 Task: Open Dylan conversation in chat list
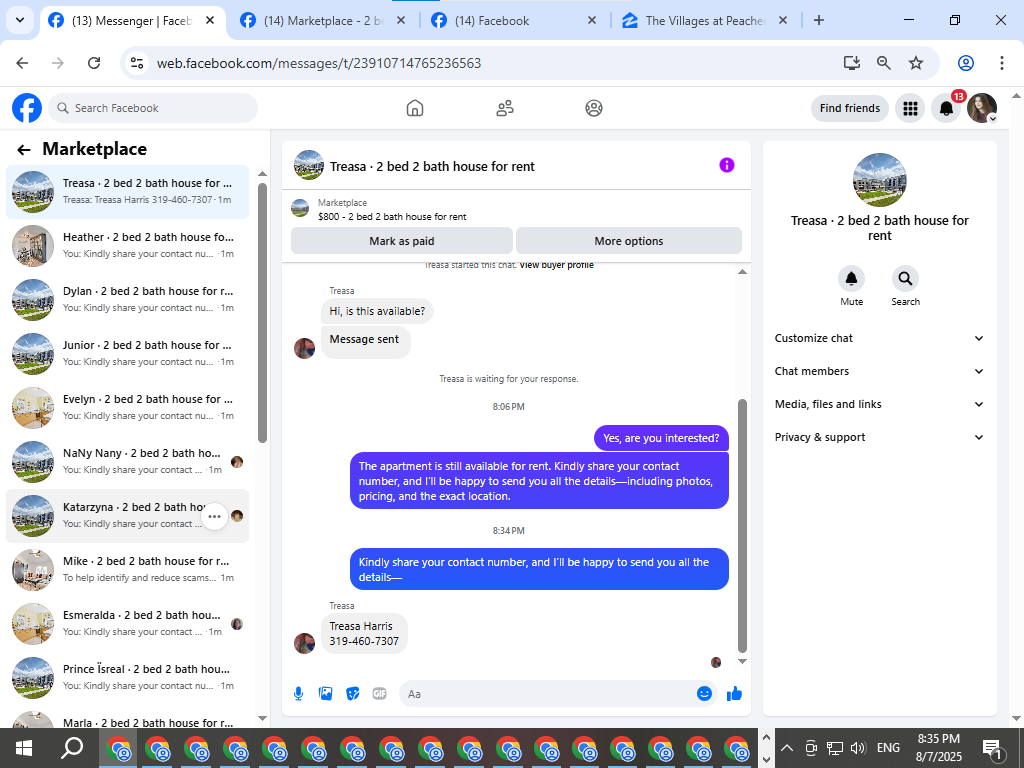(127, 300)
